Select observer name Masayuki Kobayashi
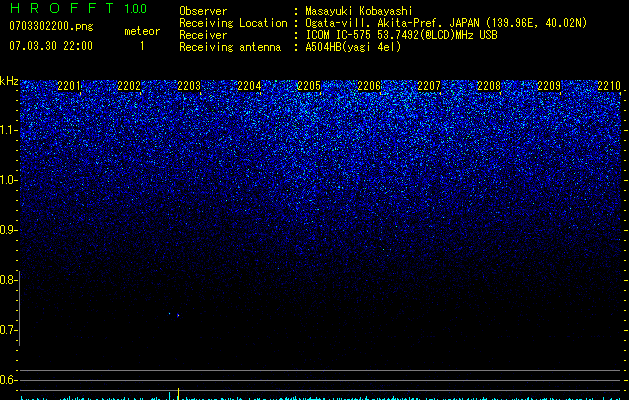Viewport: 629px width, 400px height. coord(359,11)
